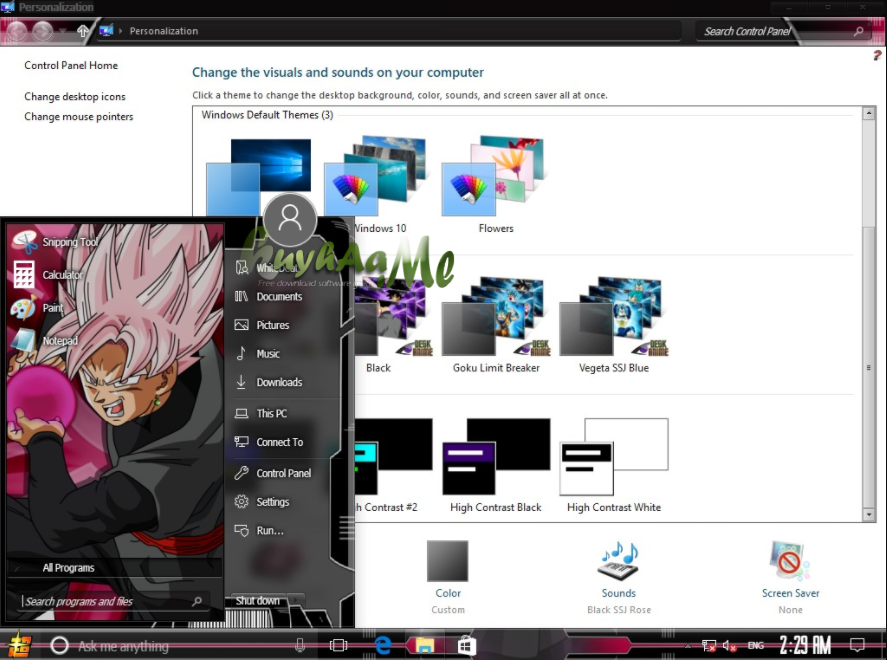Open Notepad from the Start menu
This screenshot has width=887, height=660.
point(44,340)
